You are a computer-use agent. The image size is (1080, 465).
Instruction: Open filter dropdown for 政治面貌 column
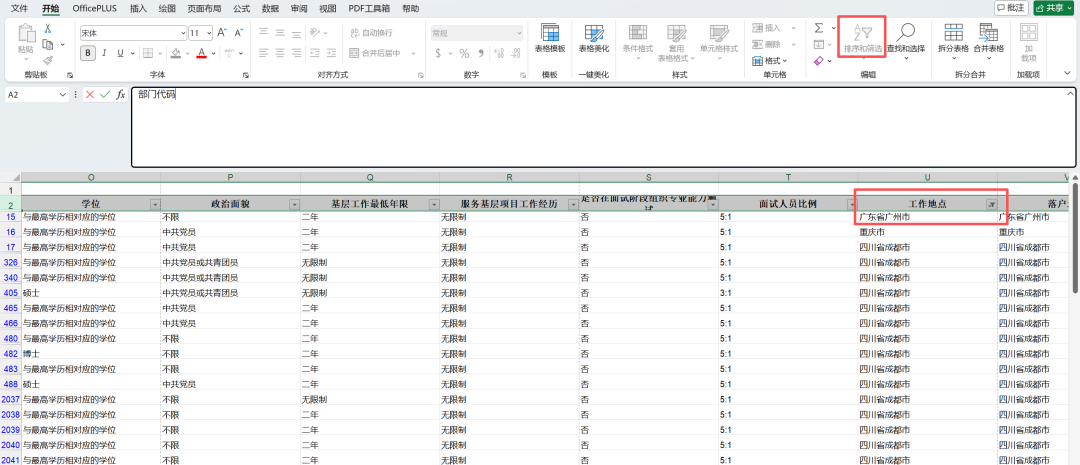[x=295, y=204]
